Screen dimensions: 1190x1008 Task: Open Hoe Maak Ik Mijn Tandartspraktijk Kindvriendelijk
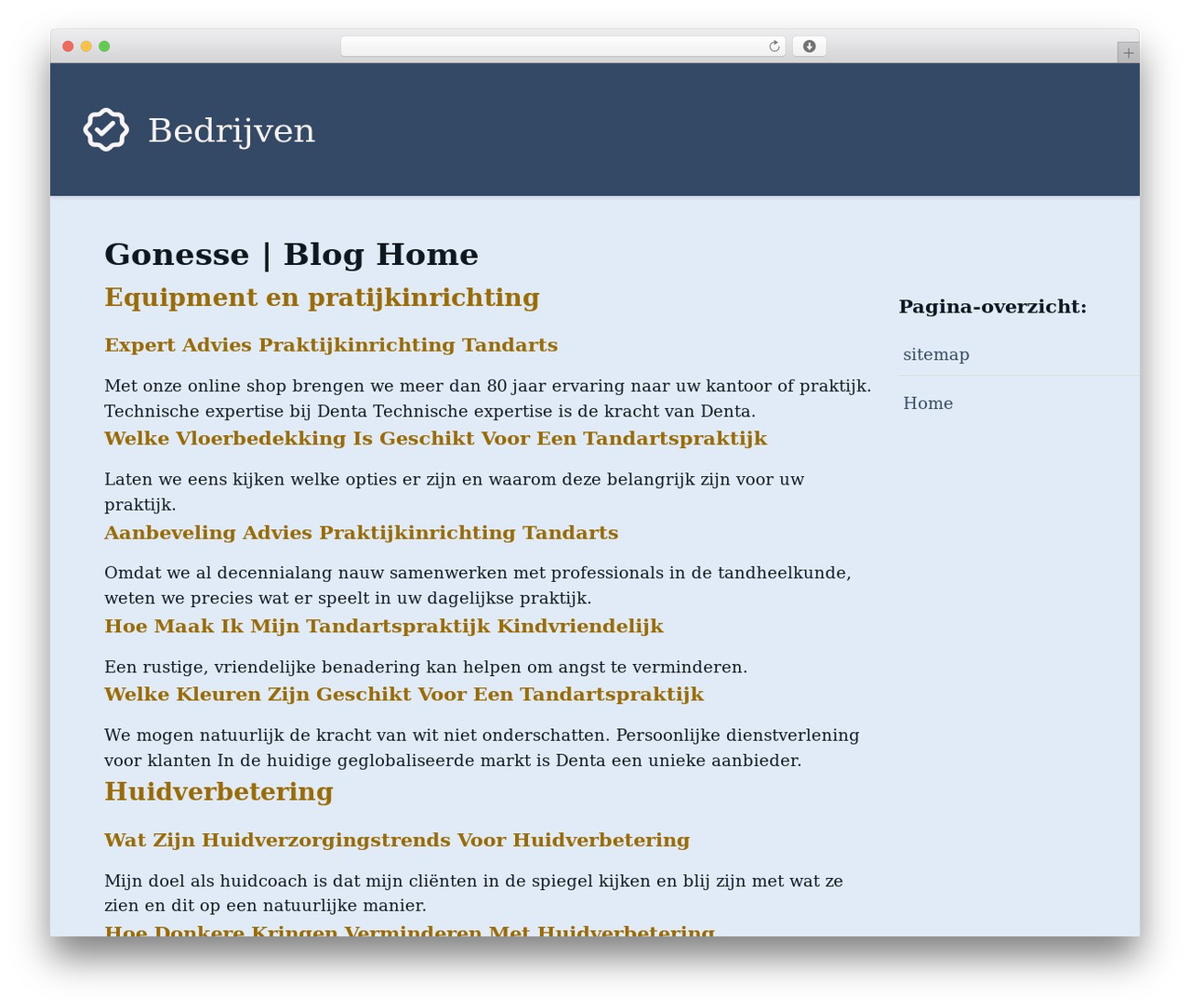(384, 626)
